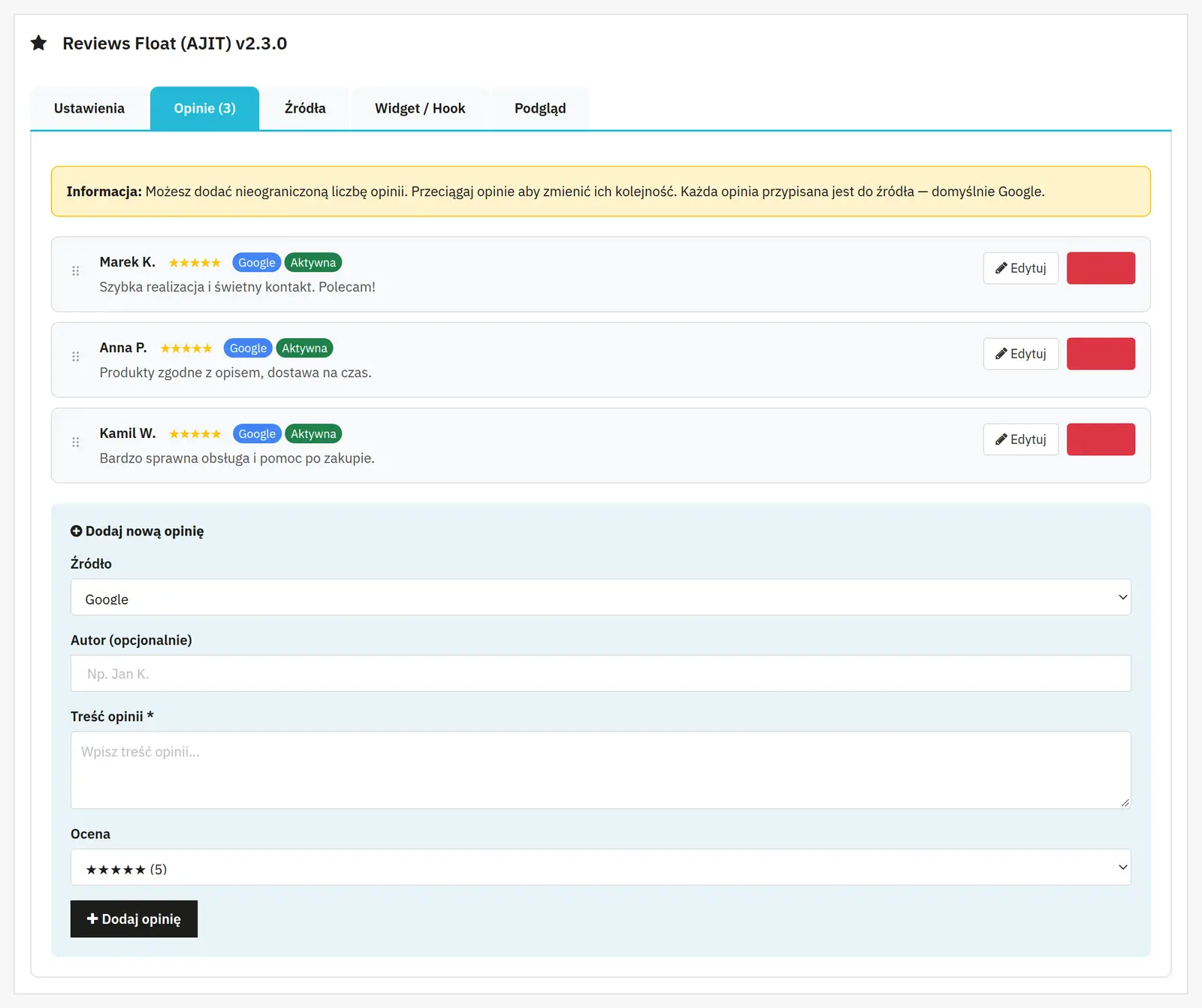Click the yellow Informacja notice text

tap(556, 192)
